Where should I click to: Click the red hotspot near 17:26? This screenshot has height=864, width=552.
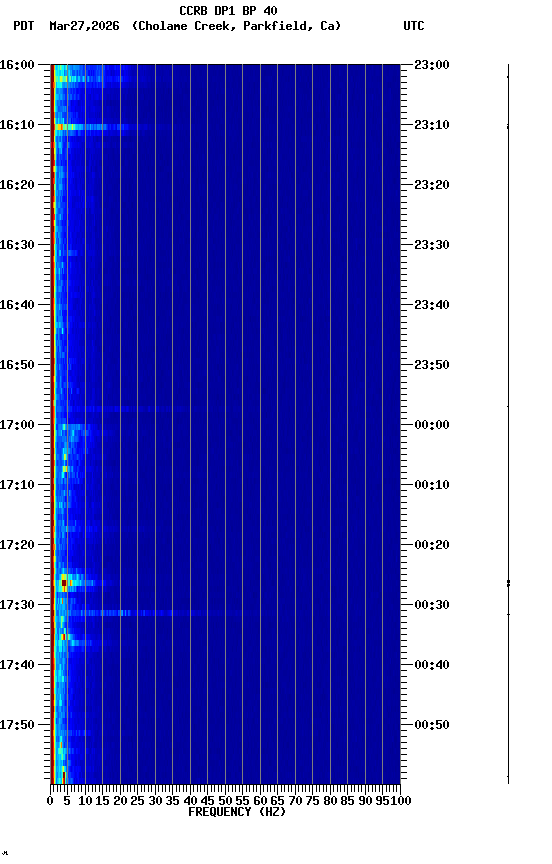click(64, 583)
